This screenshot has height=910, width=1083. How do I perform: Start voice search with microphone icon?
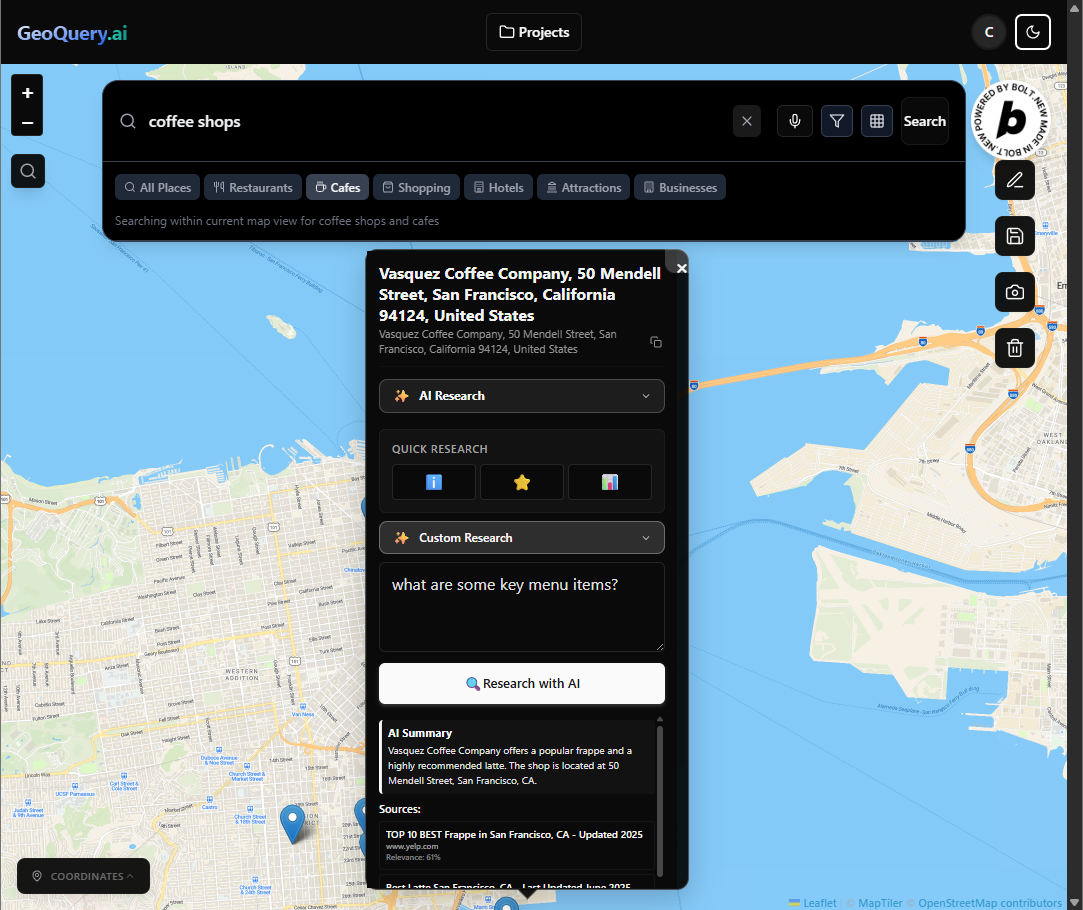tap(795, 122)
